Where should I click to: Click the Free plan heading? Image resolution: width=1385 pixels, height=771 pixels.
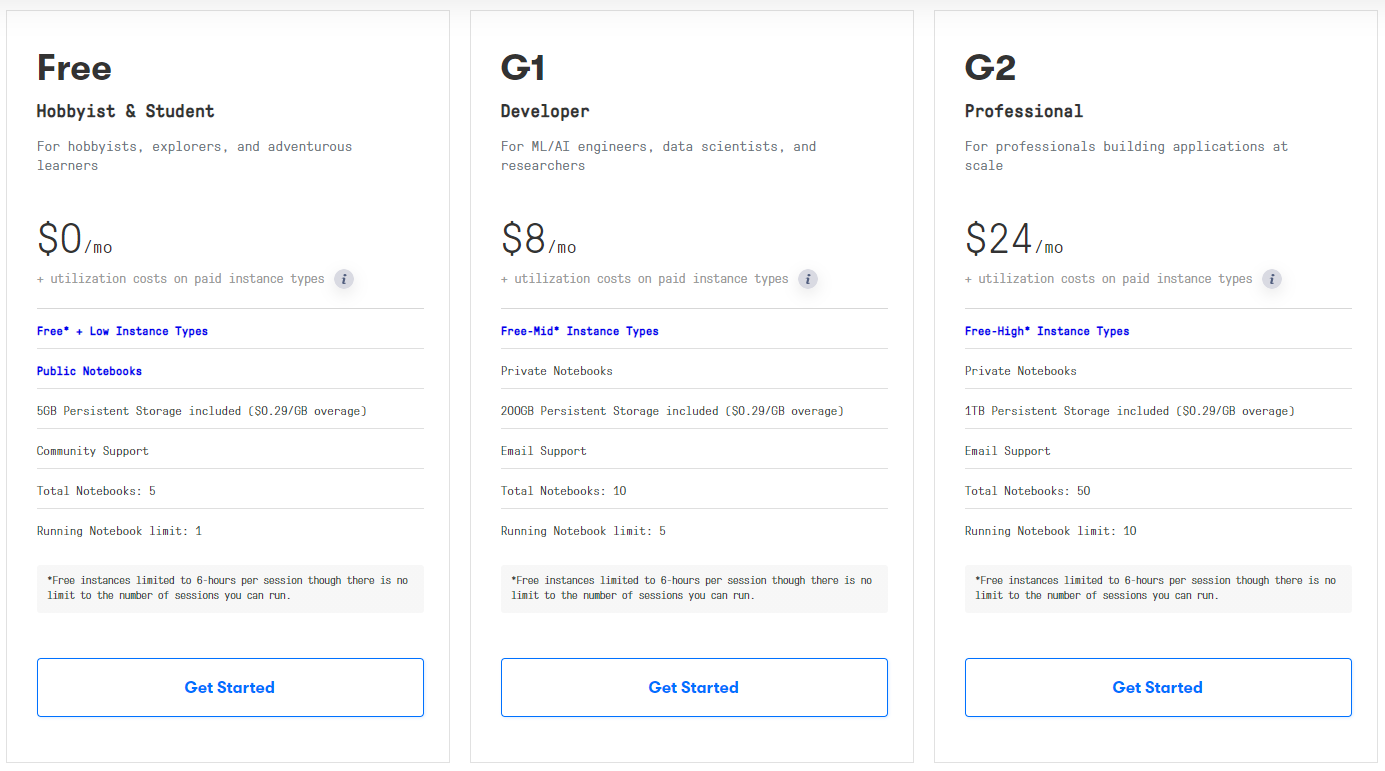point(74,68)
